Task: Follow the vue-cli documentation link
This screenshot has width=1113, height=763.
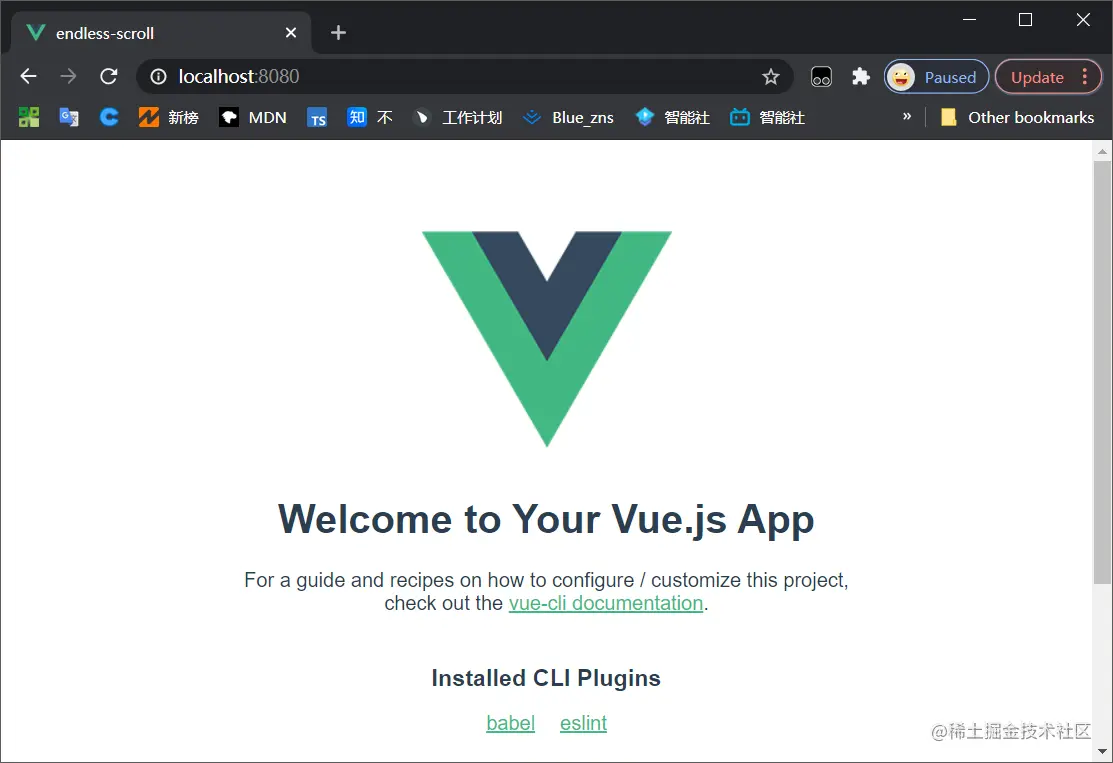Action: pos(605,603)
